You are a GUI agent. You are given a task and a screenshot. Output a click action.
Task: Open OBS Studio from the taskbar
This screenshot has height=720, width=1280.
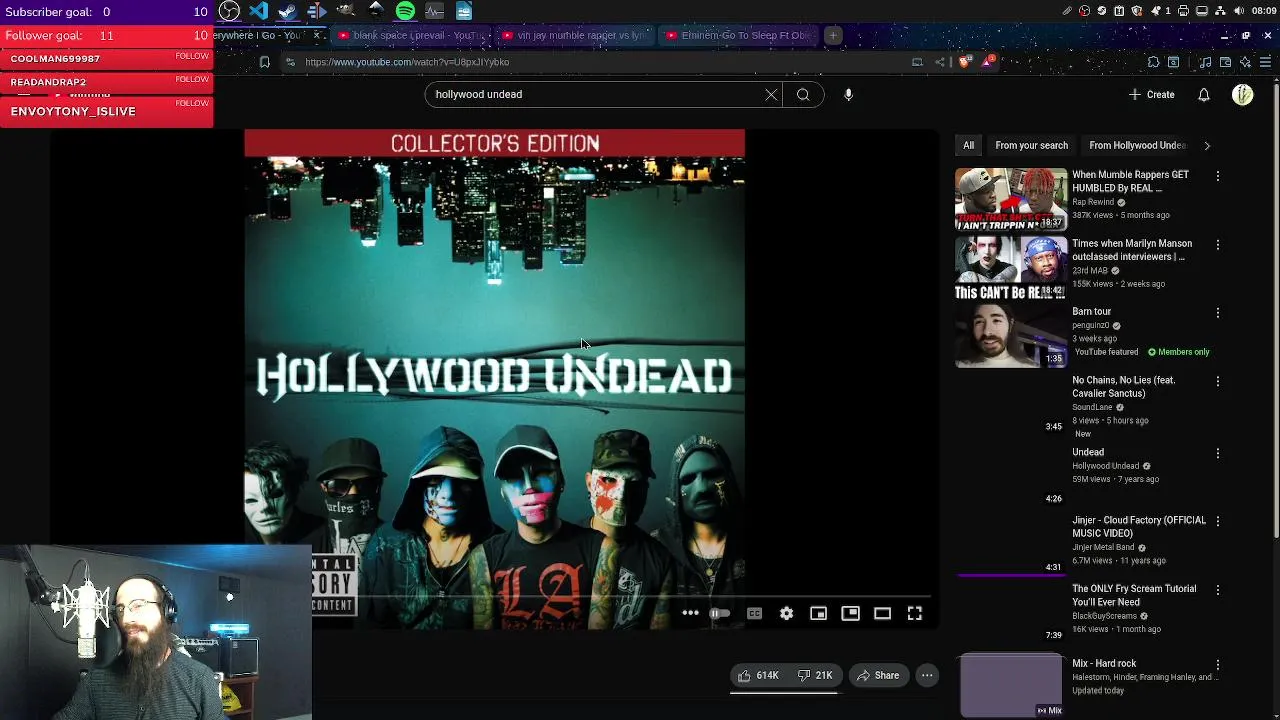(229, 11)
